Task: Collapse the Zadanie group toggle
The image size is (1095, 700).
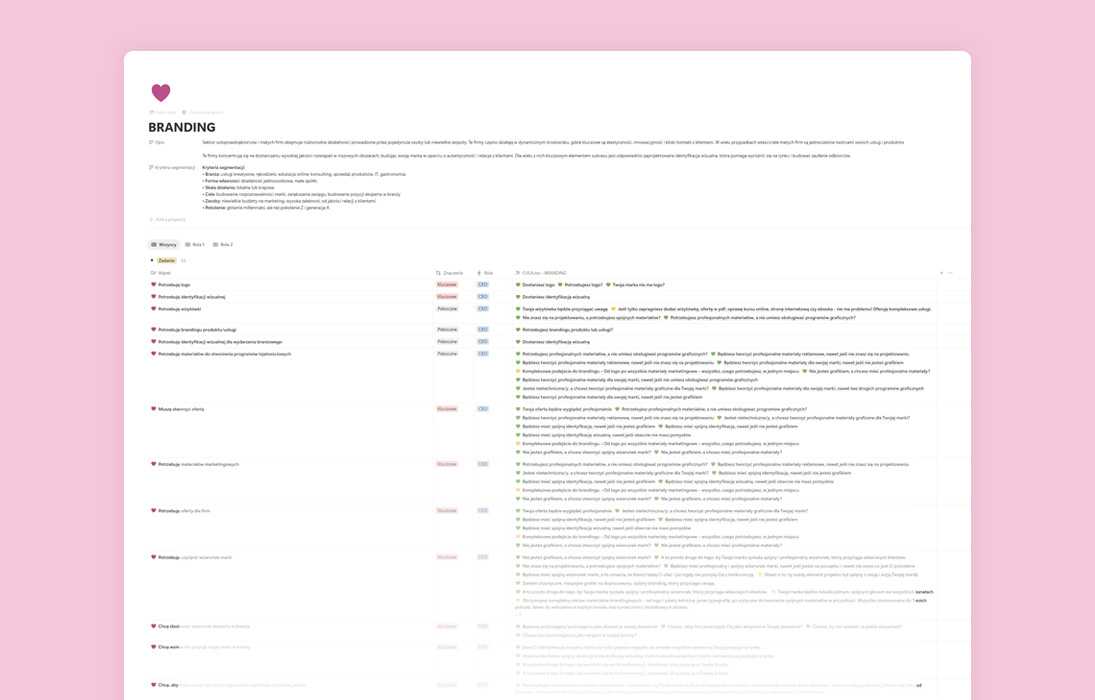Action: (x=152, y=261)
